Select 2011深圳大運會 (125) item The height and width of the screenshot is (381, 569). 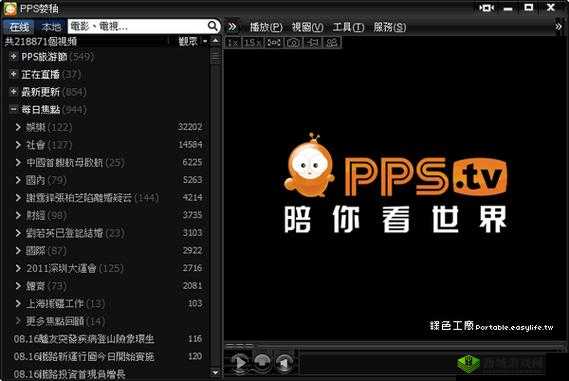pos(75,268)
